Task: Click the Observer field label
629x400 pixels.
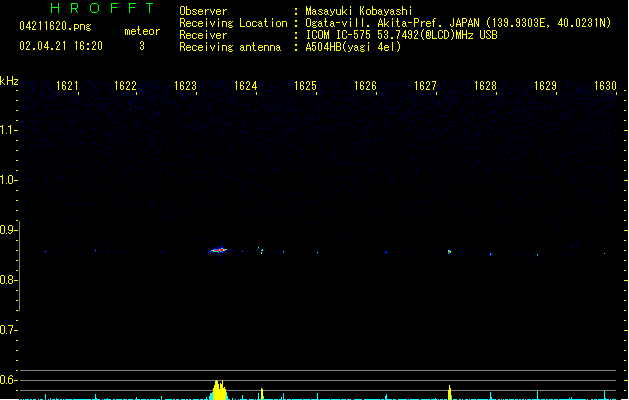Action: (203, 11)
